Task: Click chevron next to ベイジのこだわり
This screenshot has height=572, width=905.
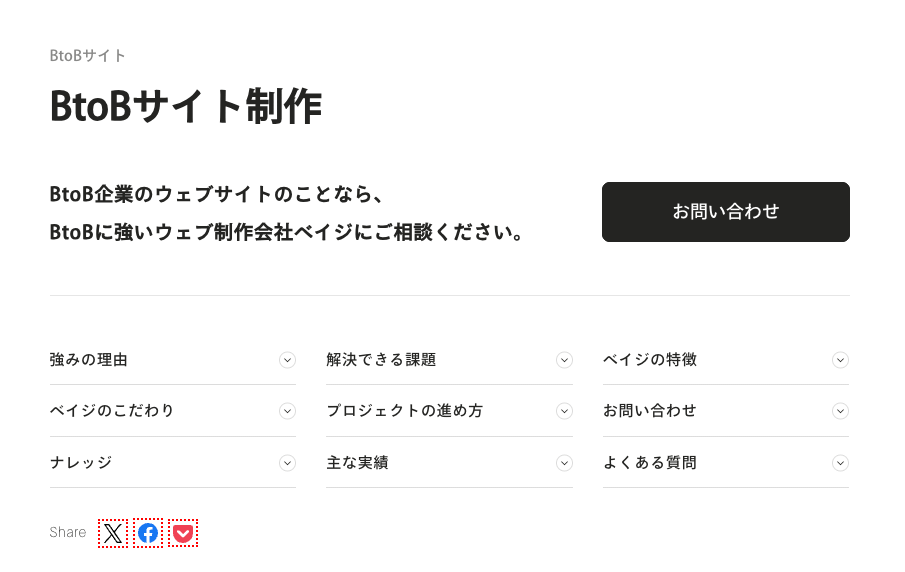Action: (287, 411)
